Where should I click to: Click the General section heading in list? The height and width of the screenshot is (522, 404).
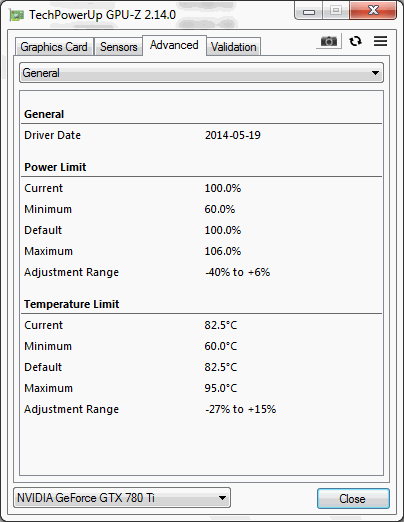tap(44, 114)
